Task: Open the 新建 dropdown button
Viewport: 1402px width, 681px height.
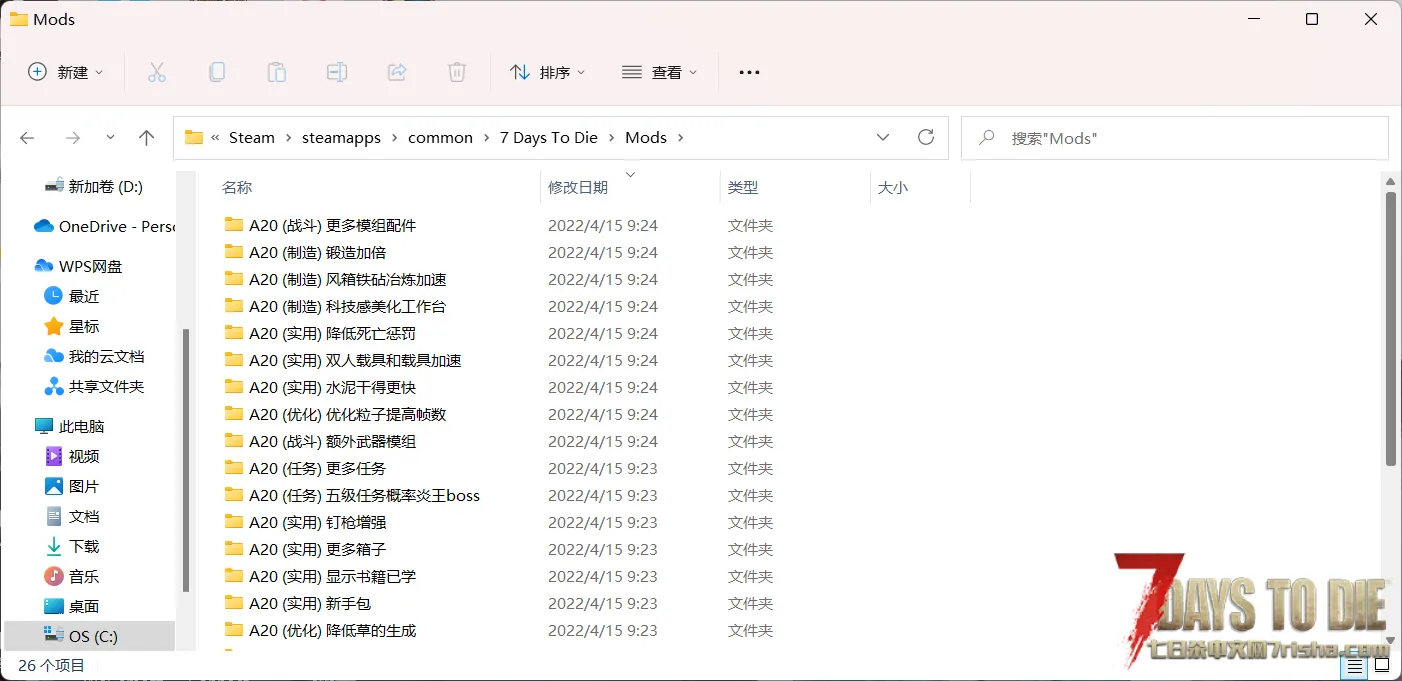Action: (65, 72)
